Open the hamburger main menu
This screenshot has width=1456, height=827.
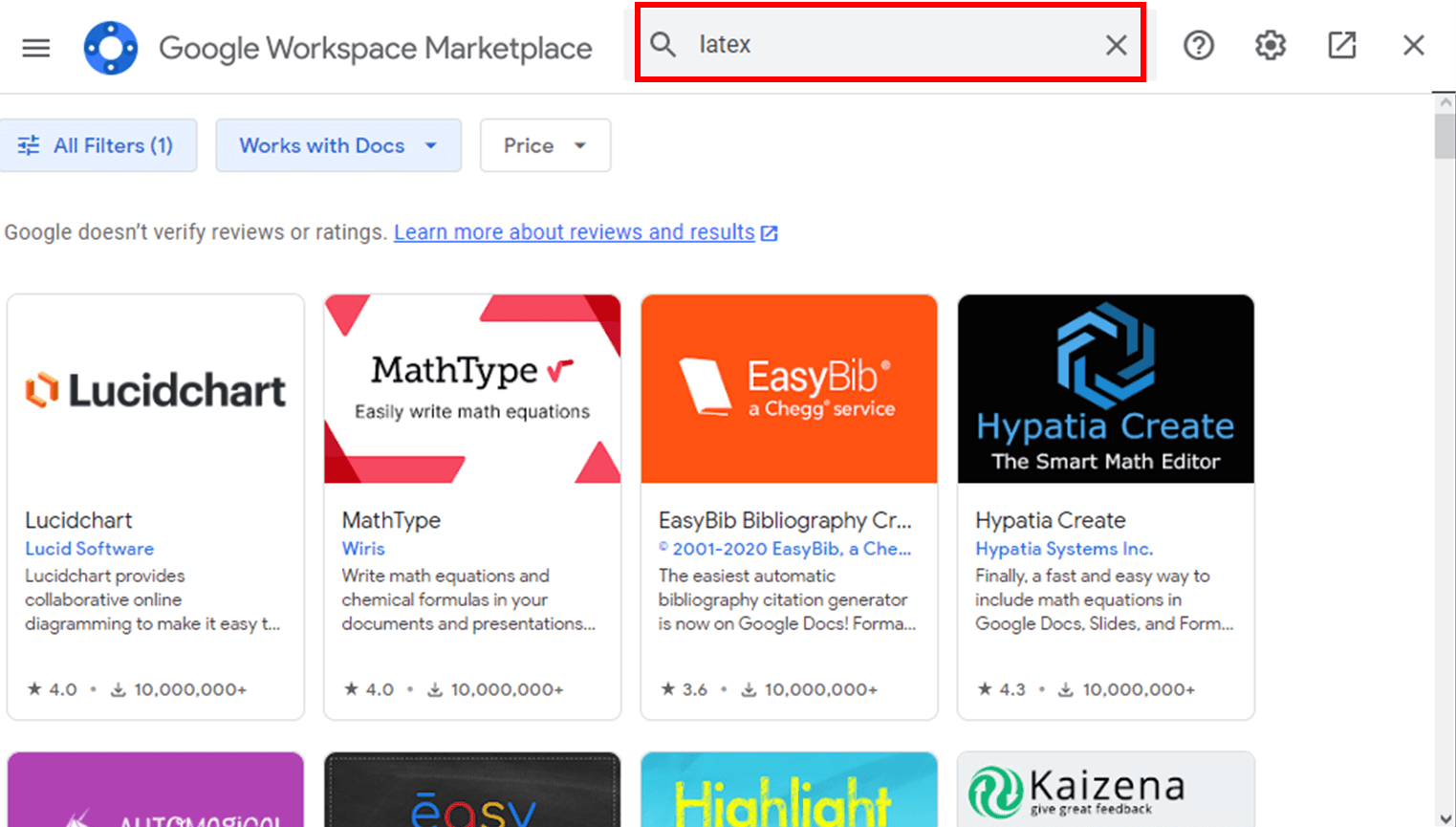coord(36,47)
